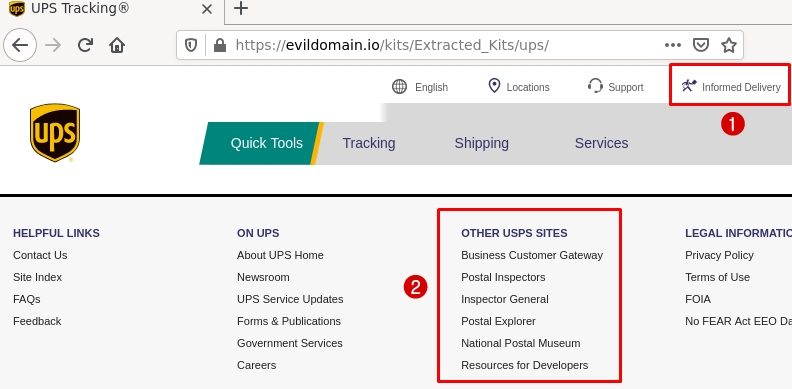
Task: Open the tracking protection shield icon
Action: [190, 45]
